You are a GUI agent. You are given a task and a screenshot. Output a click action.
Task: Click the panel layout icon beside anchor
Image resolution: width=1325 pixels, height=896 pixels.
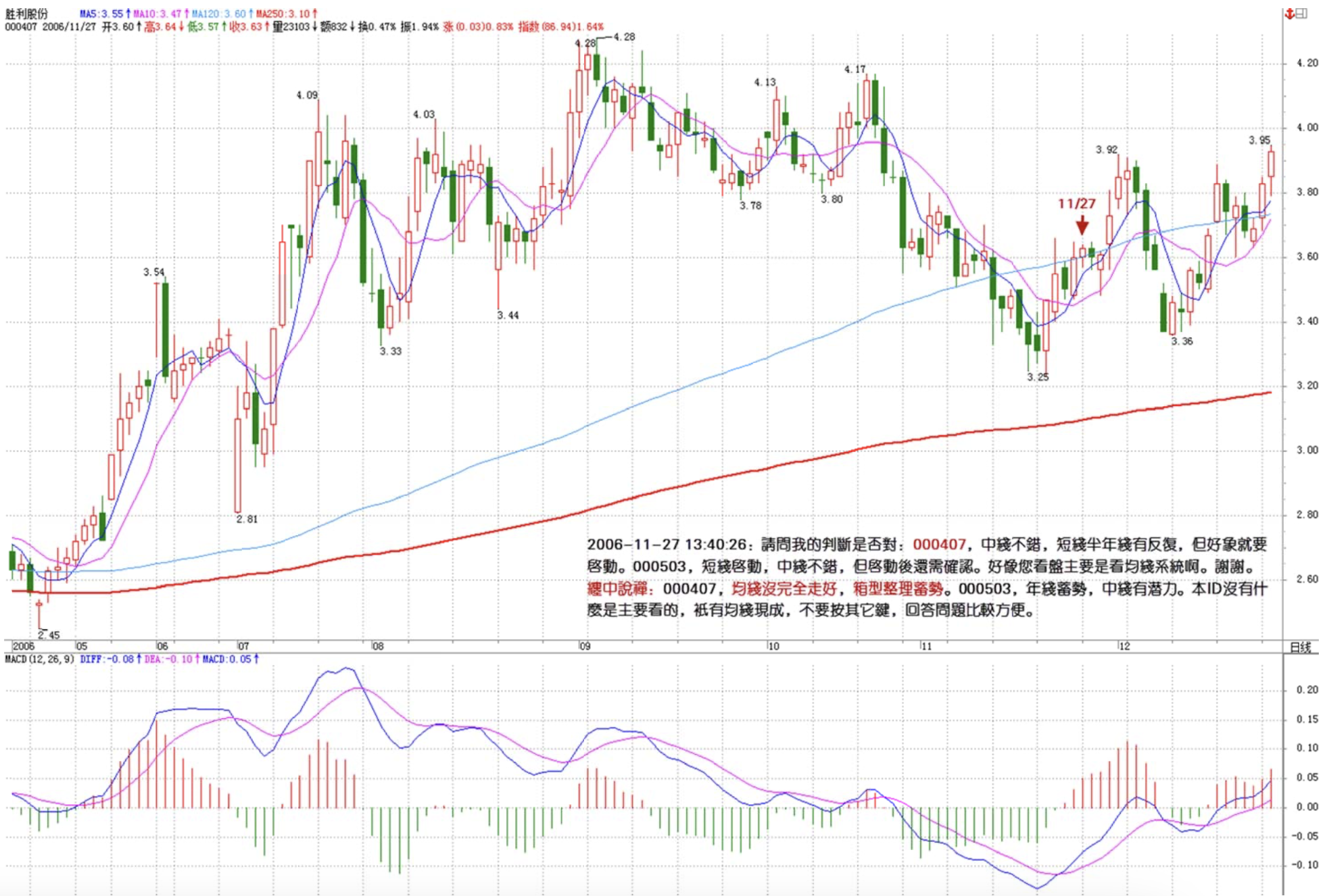pos(1302,14)
